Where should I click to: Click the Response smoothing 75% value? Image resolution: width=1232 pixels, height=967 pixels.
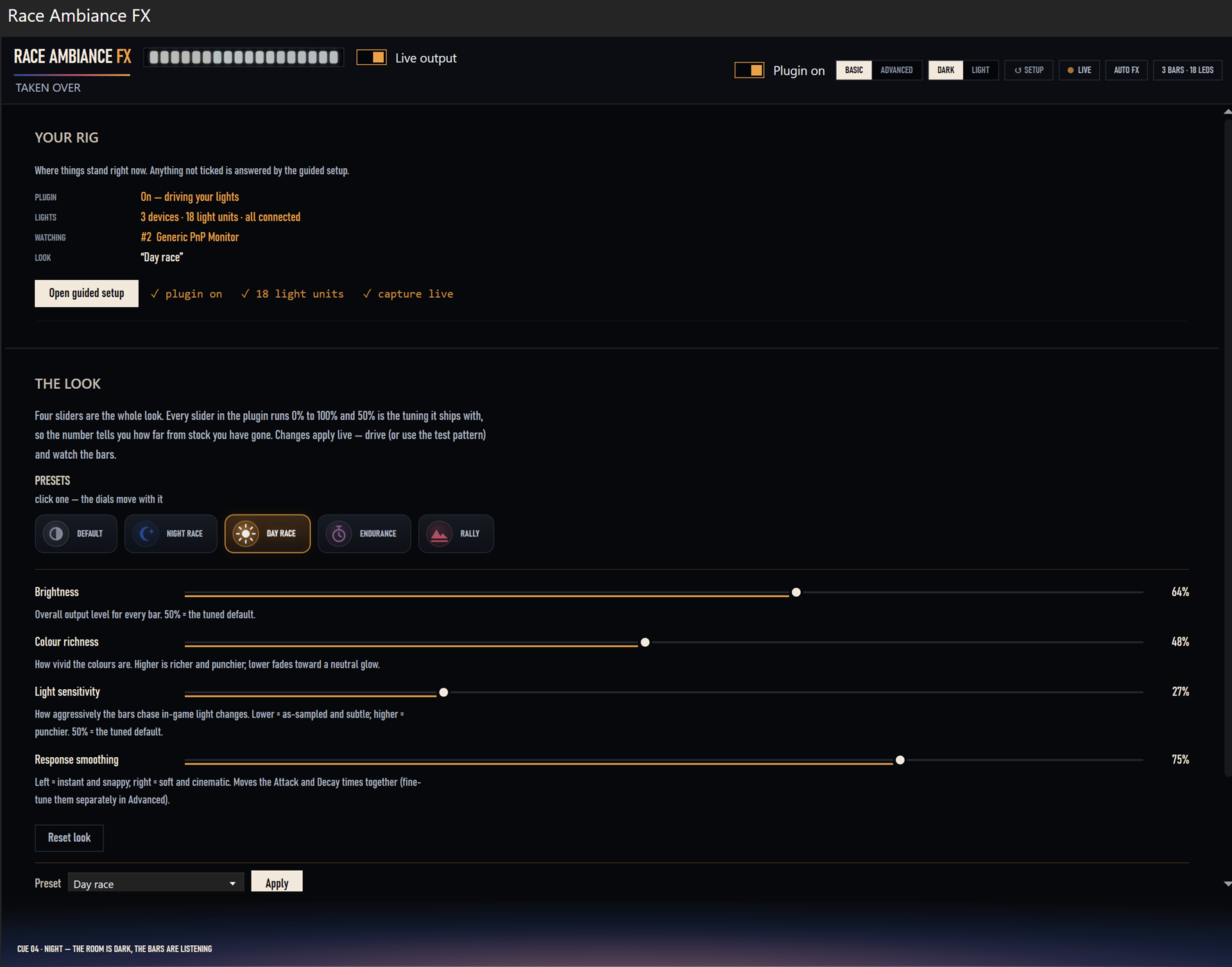pos(1180,759)
